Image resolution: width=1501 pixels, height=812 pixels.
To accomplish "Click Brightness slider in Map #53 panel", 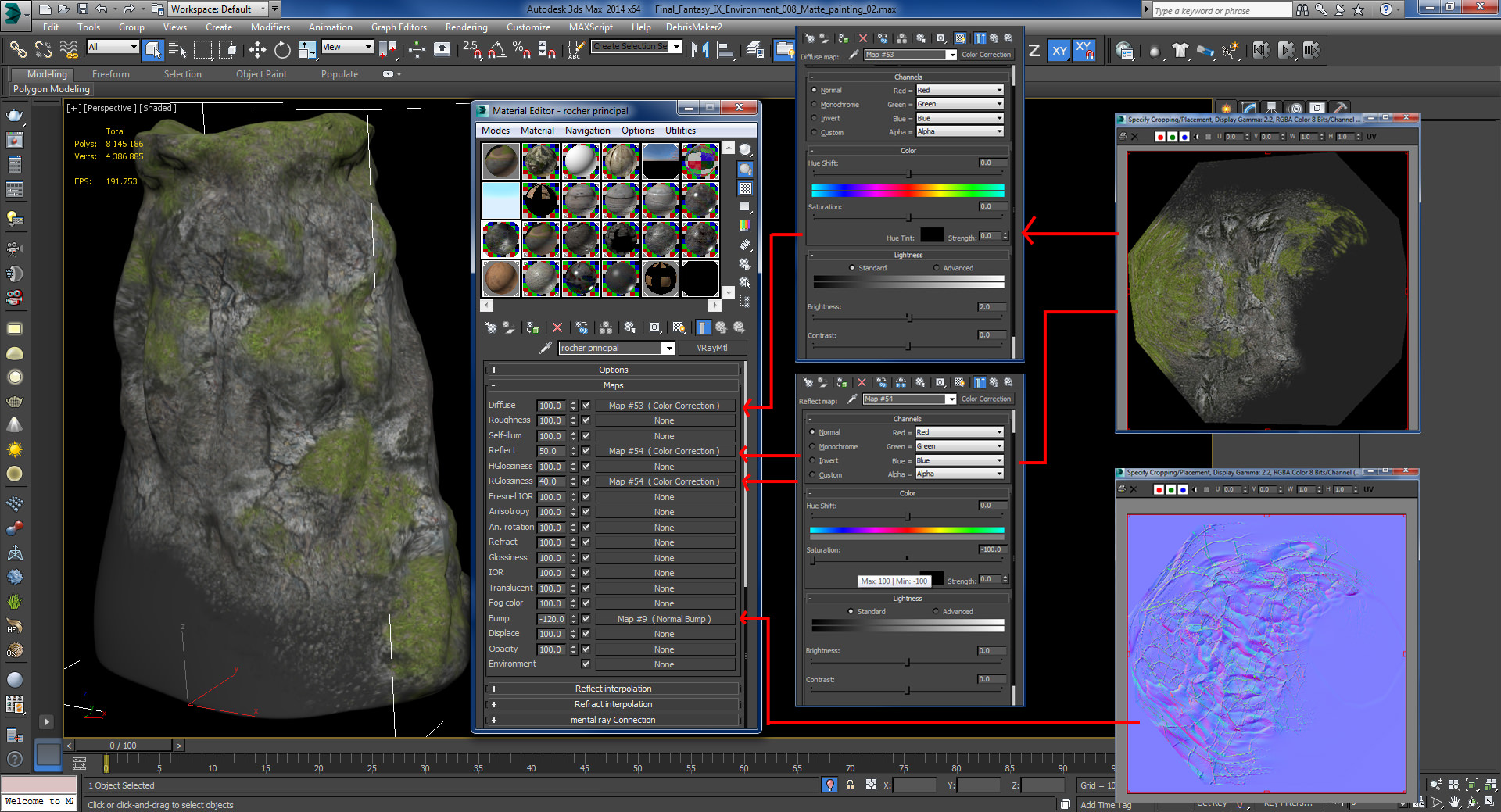I will (x=908, y=318).
